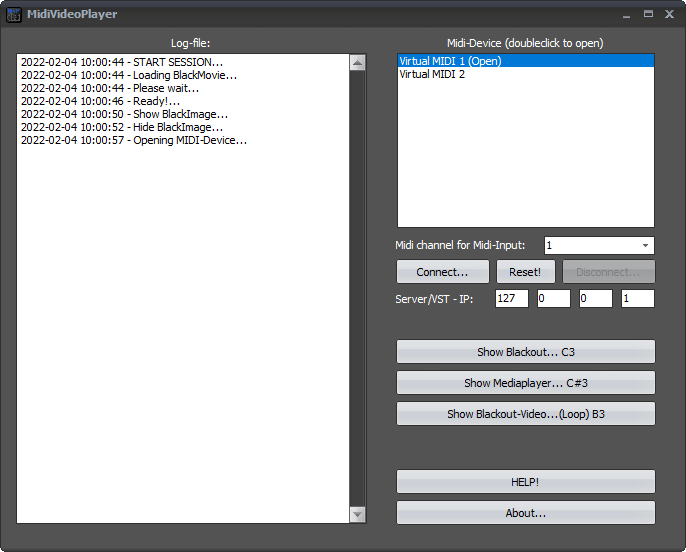Open the About... dialog button
Viewport: 686px width, 552px height.
(525, 513)
